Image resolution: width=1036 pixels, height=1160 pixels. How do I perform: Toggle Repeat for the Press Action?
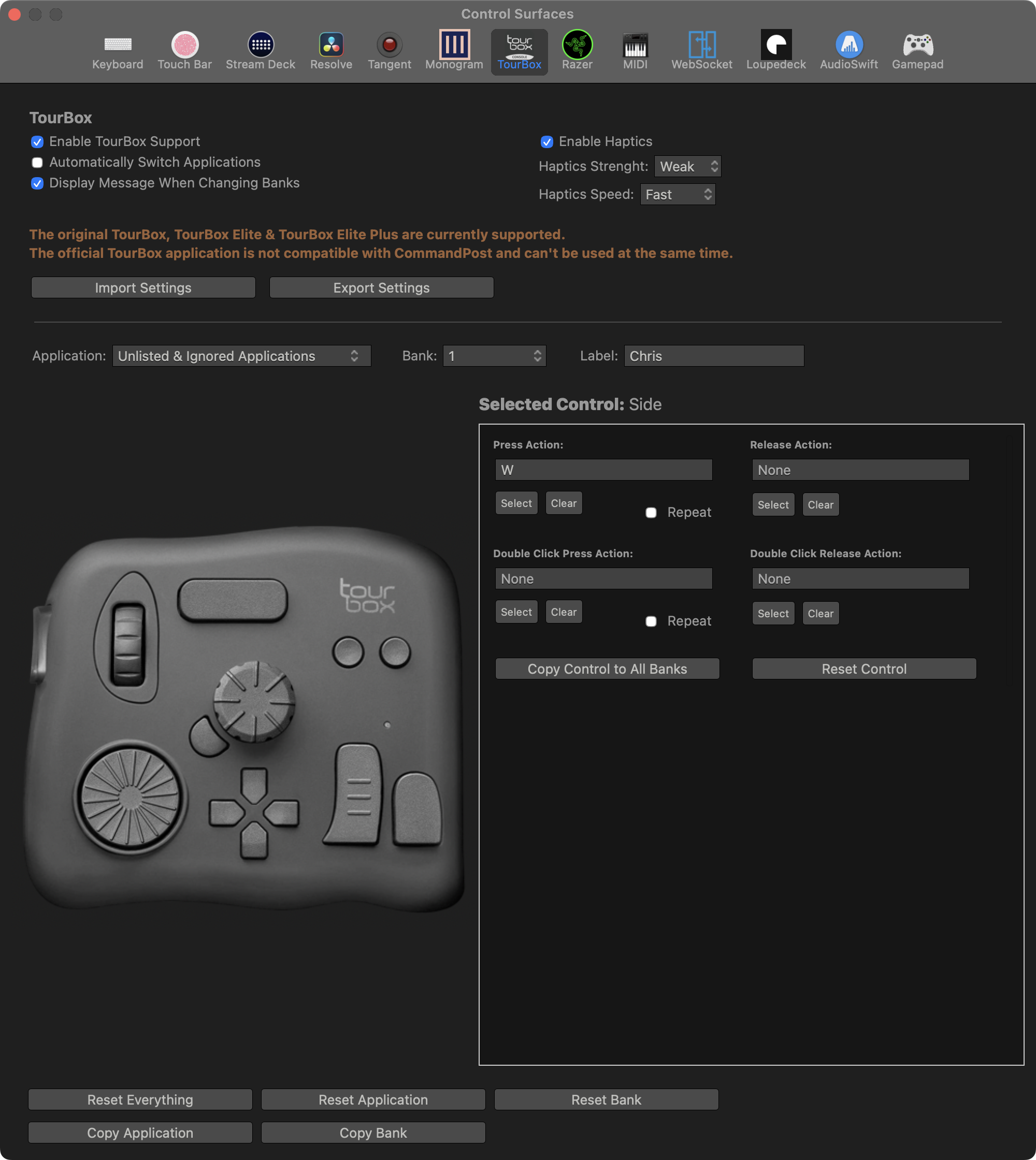tap(651, 513)
